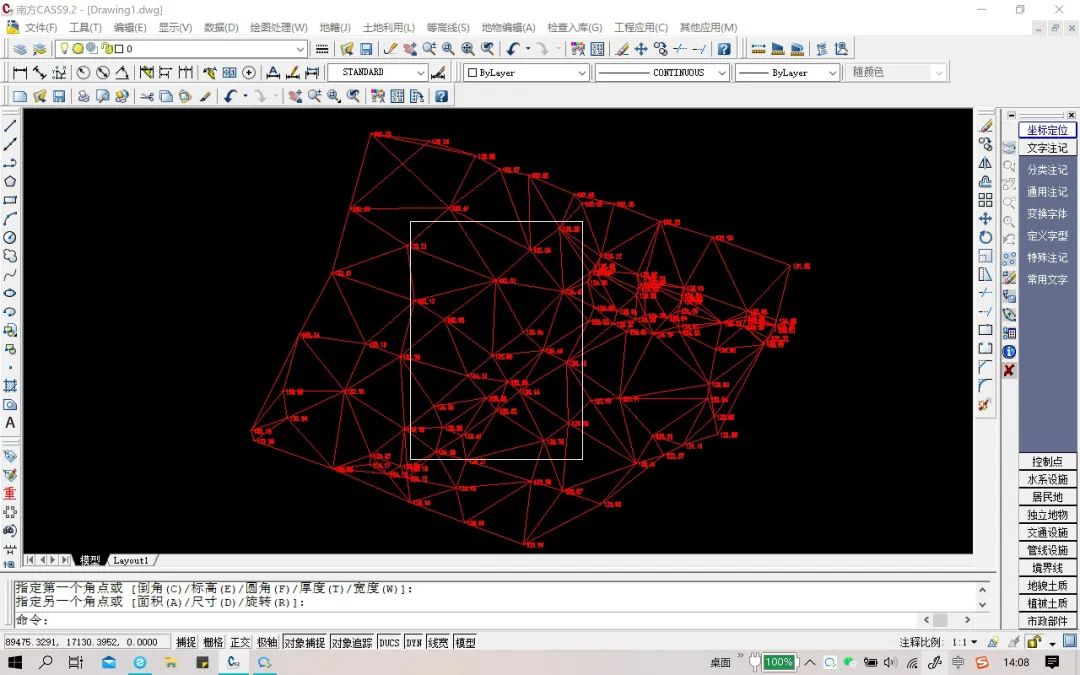1080x675 pixels.
Task: Open the 文件(F) menu
Action: (x=41, y=28)
